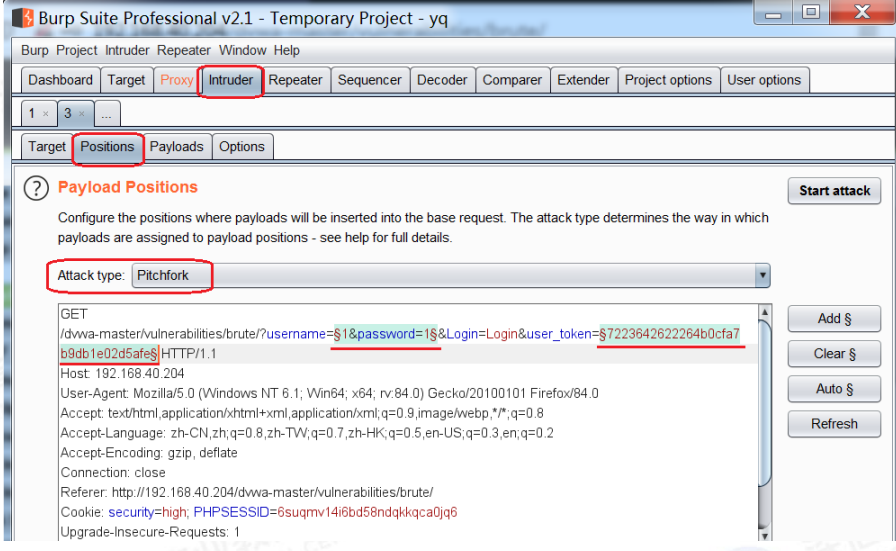Click the Refresh button
The image size is (896, 551).
(834, 424)
